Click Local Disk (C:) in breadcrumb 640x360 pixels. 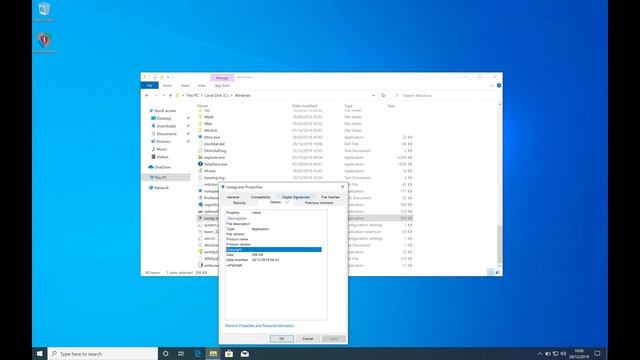point(217,96)
